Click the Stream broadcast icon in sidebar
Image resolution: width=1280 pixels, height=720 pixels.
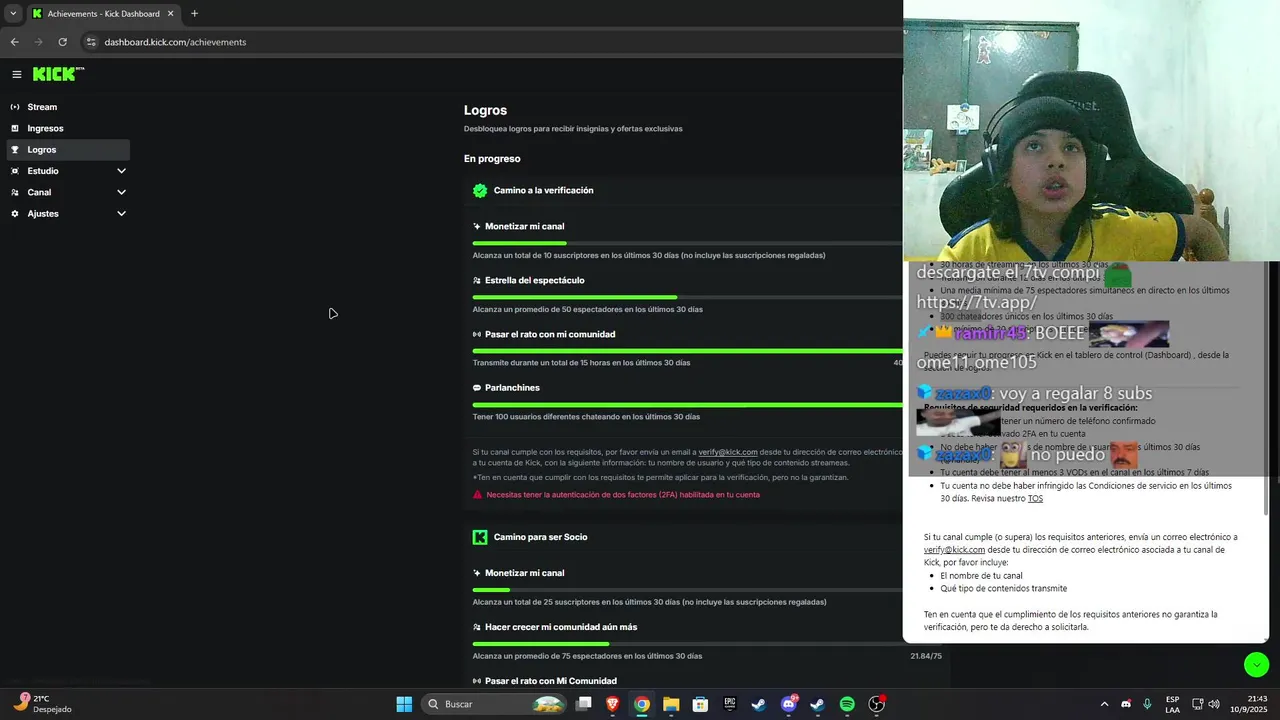coord(15,107)
